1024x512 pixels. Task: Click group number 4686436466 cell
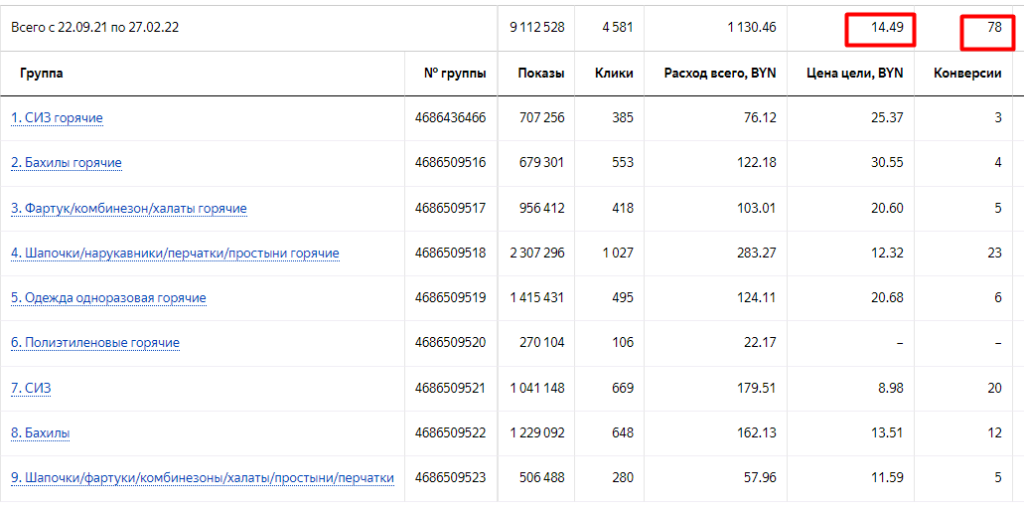(x=450, y=118)
